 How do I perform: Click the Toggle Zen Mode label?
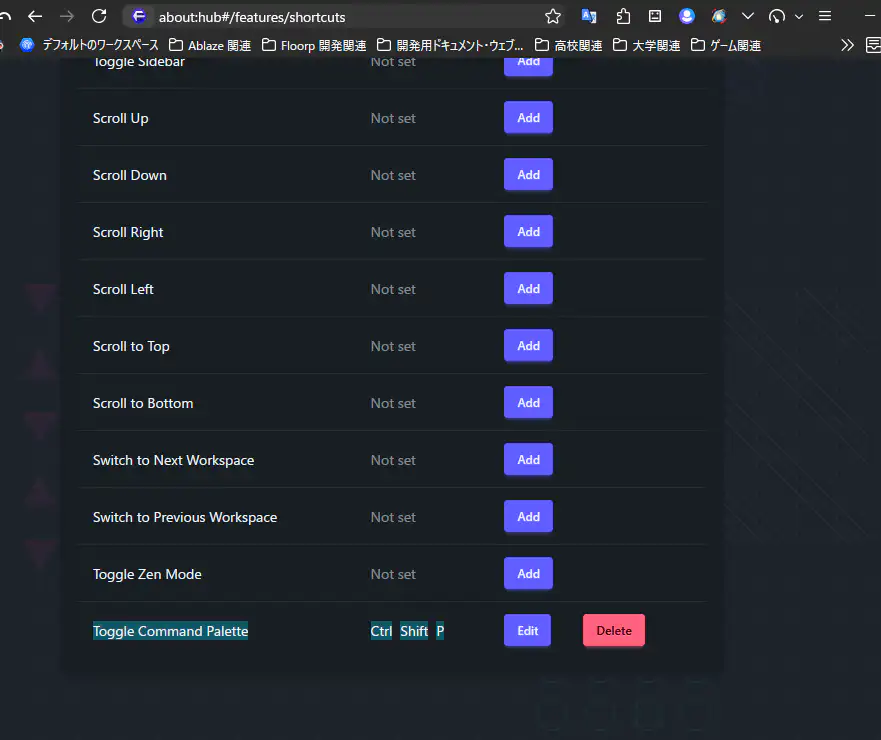147,574
